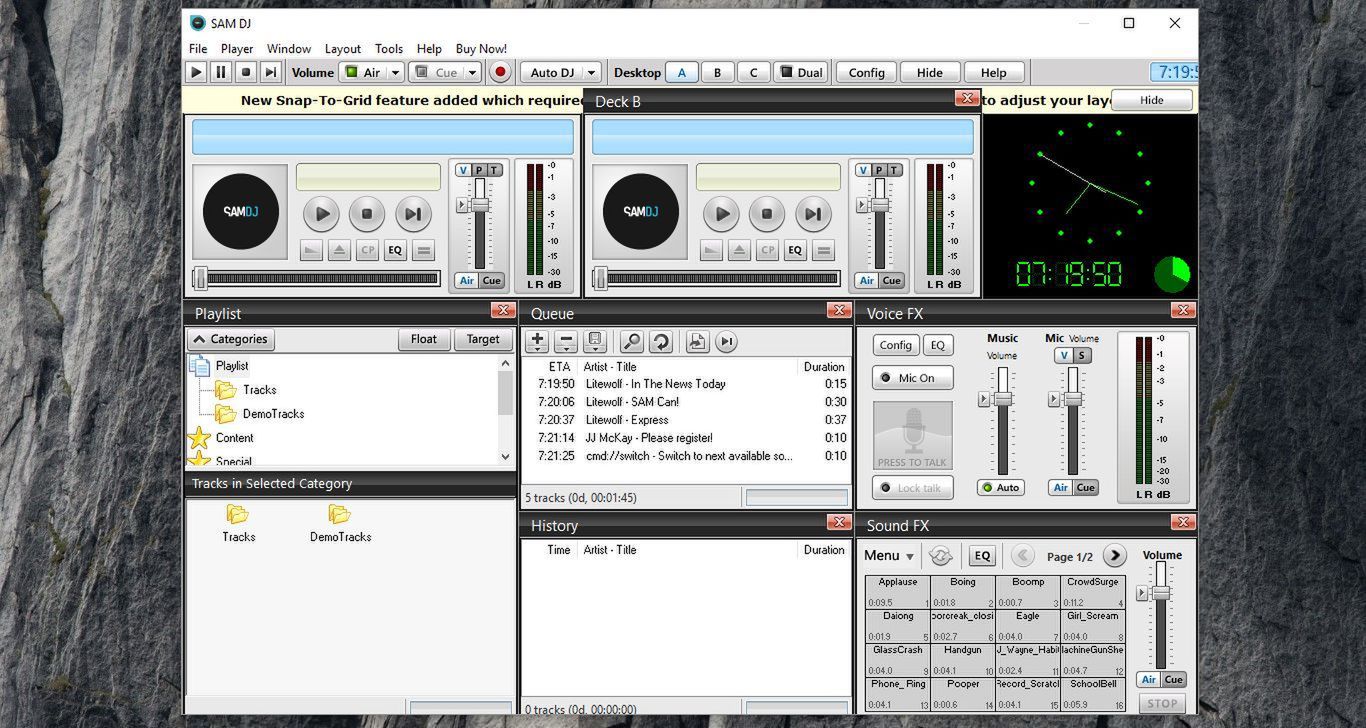
Task: Enable Dual desktop mode
Action: point(800,72)
